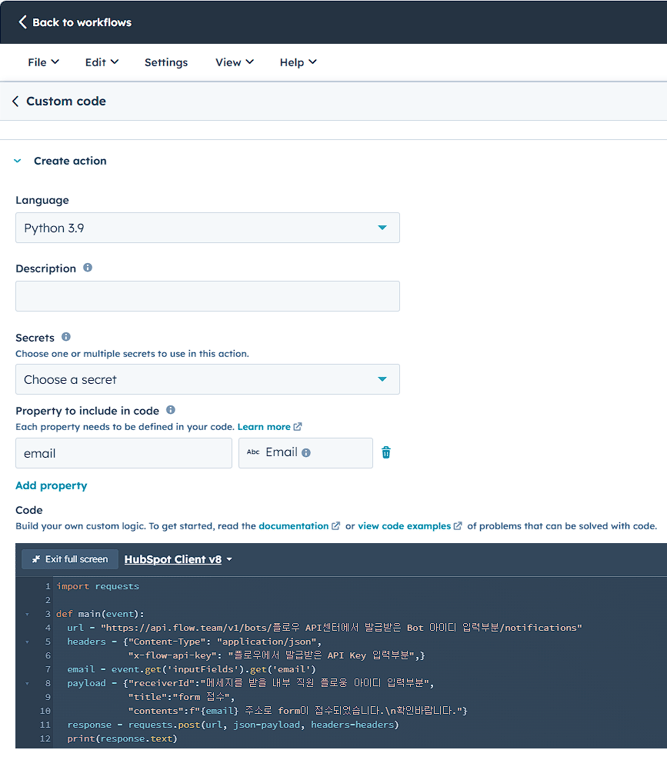Image resolution: width=667 pixels, height=760 pixels.
Task: Click external link icon after Learn more
Action: (x=298, y=427)
